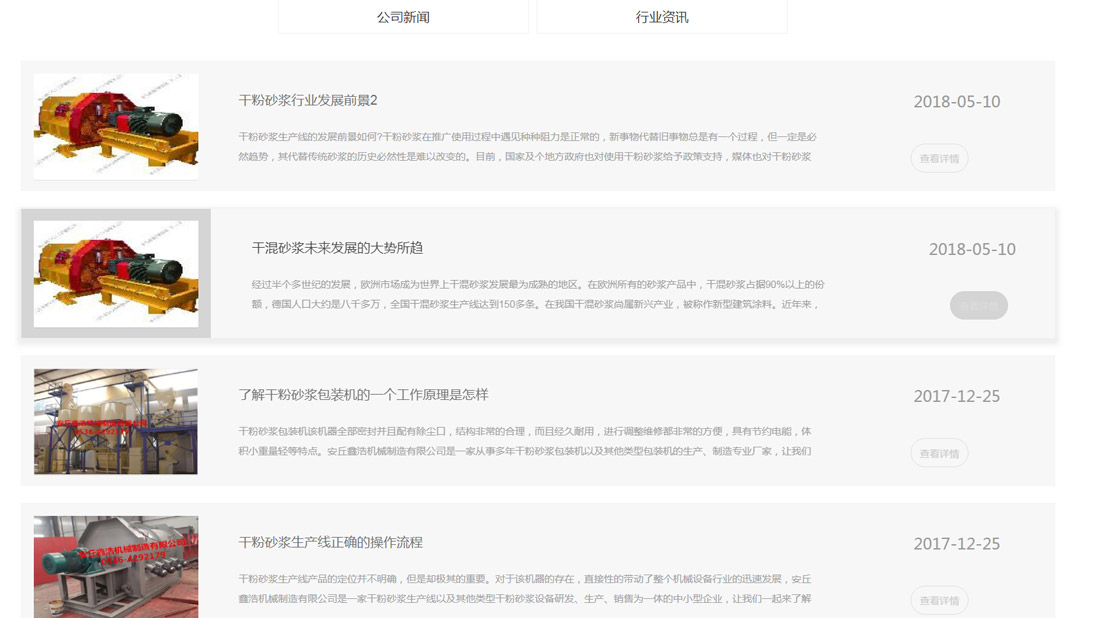Click 查看详情 for 干粉砂浆行业发展前景2

click(938, 158)
